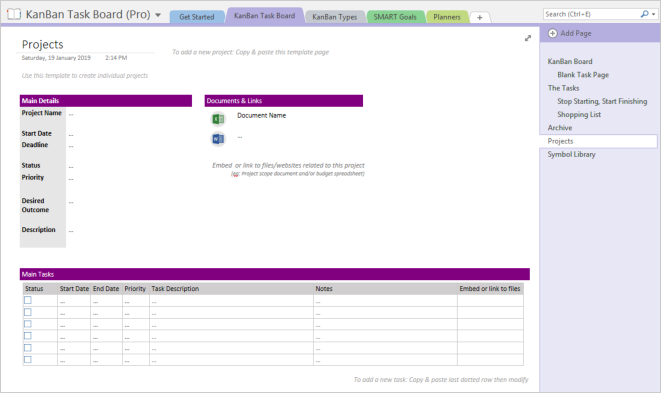The height and width of the screenshot is (393, 661).
Task: Check the second task row Status checkbox
Action: (x=28, y=312)
